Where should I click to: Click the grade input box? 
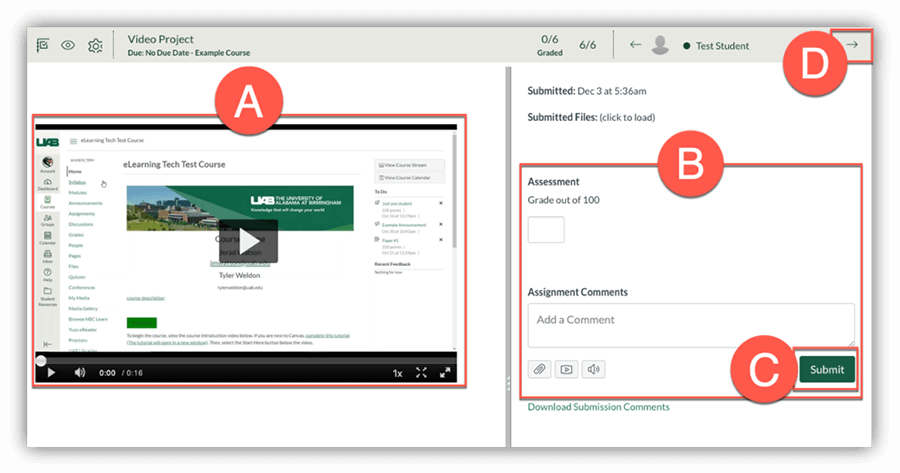click(x=546, y=230)
